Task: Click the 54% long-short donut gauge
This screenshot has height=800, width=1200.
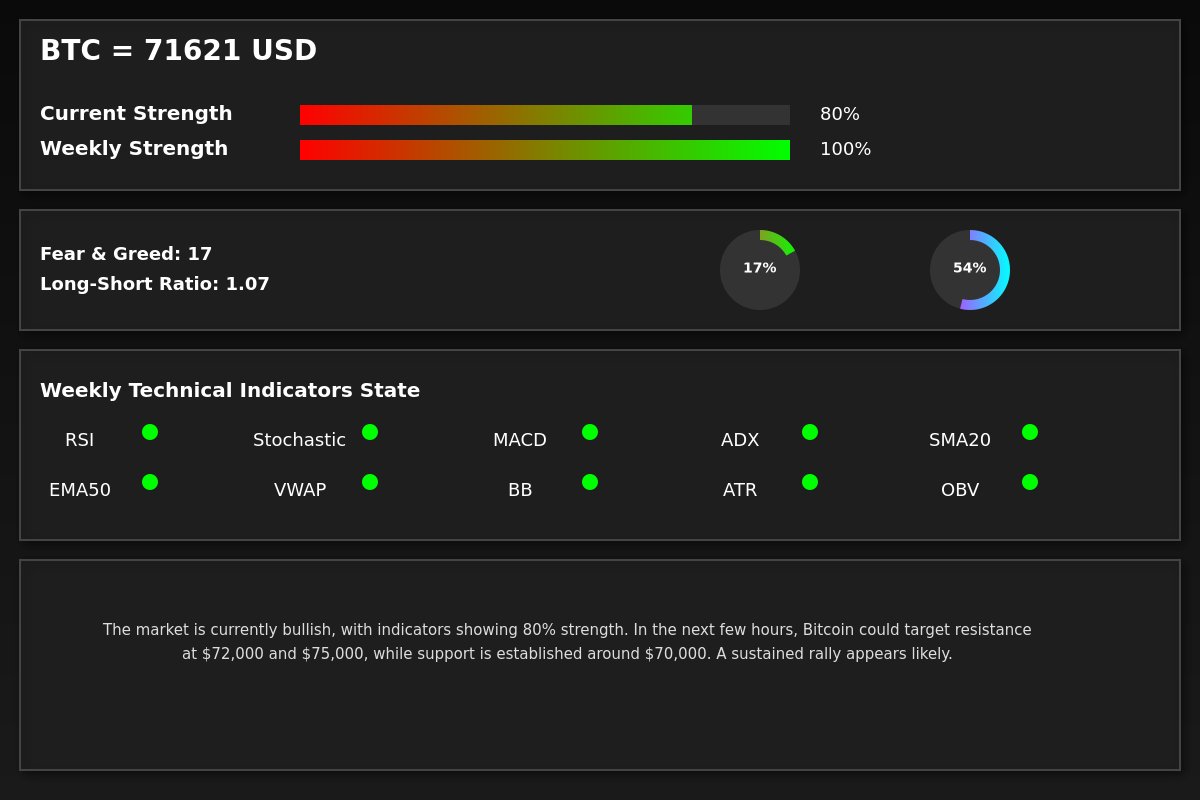Action: click(x=970, y=270)
